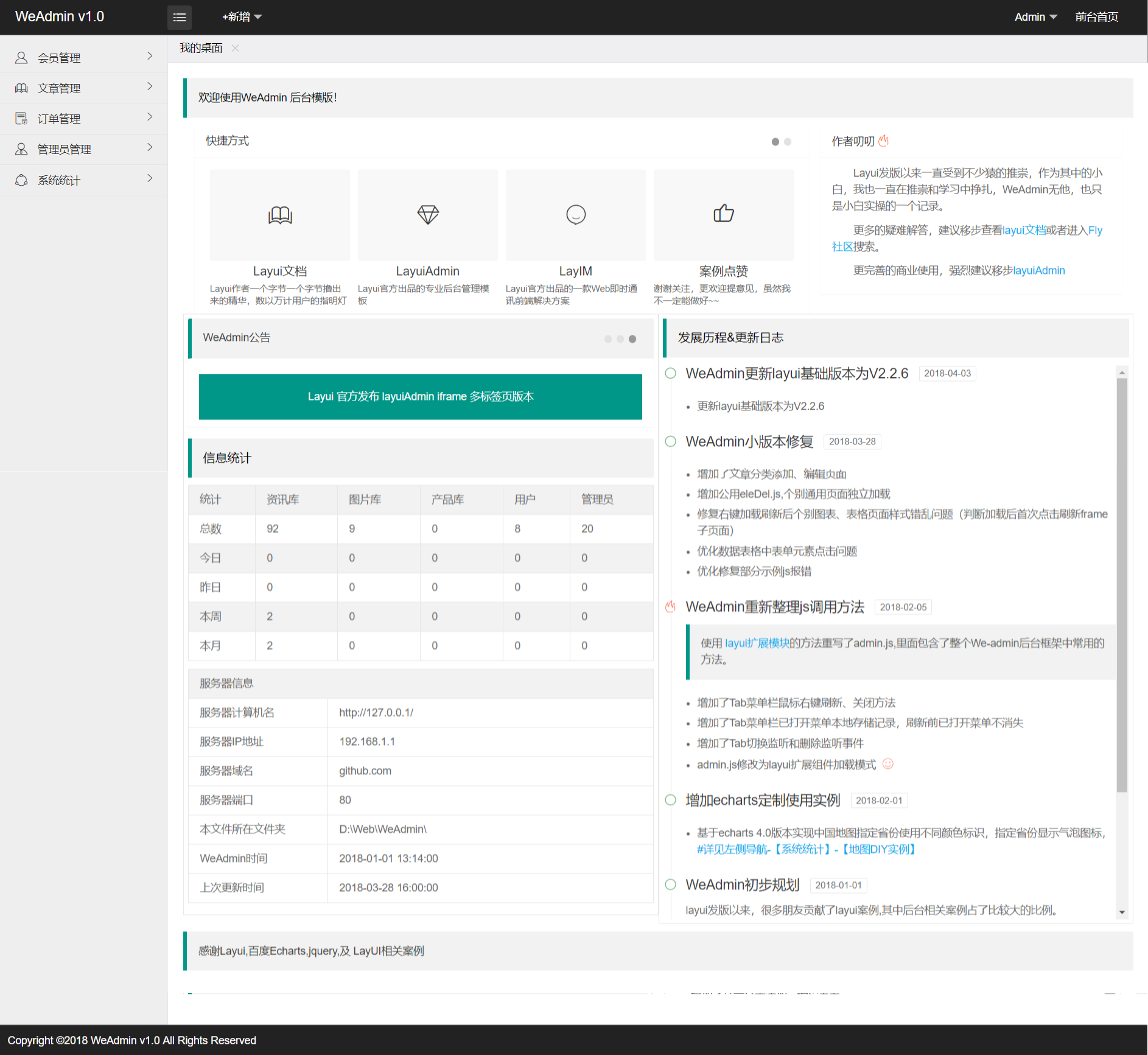Click the 系统统计 chart icon in sidebar
The image size is (1148, 1055).
(21, 180)
